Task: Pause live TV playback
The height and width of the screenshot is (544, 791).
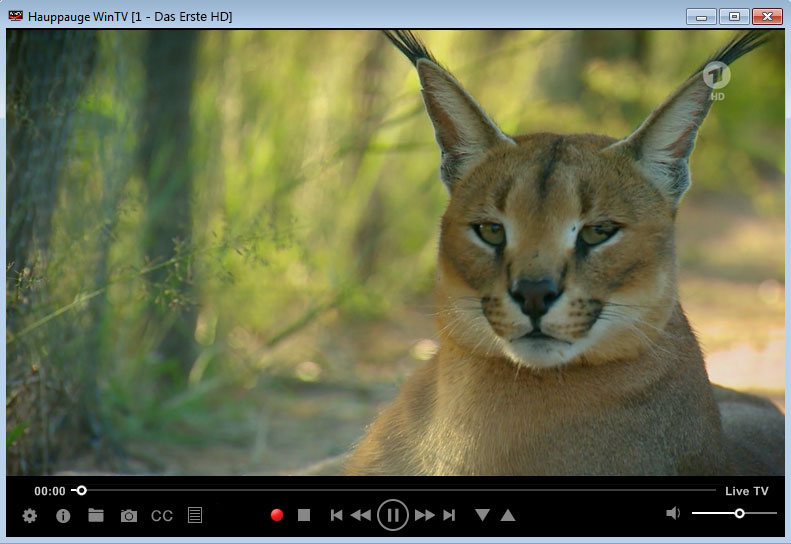Action: tap(393, 515)
